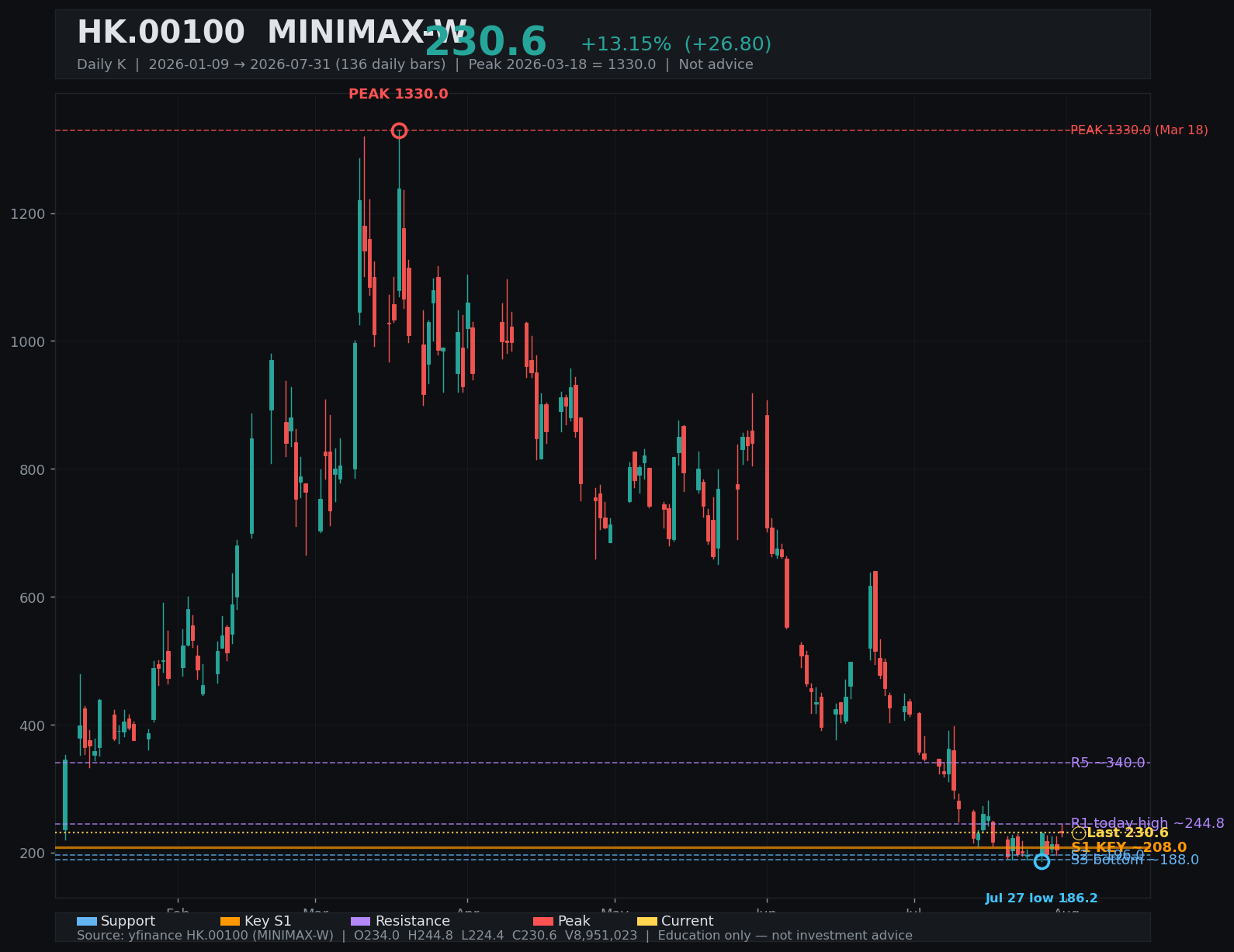The image size is (1234, 952).
Task: Click the "Current" legend text
Action: [688, 921]
